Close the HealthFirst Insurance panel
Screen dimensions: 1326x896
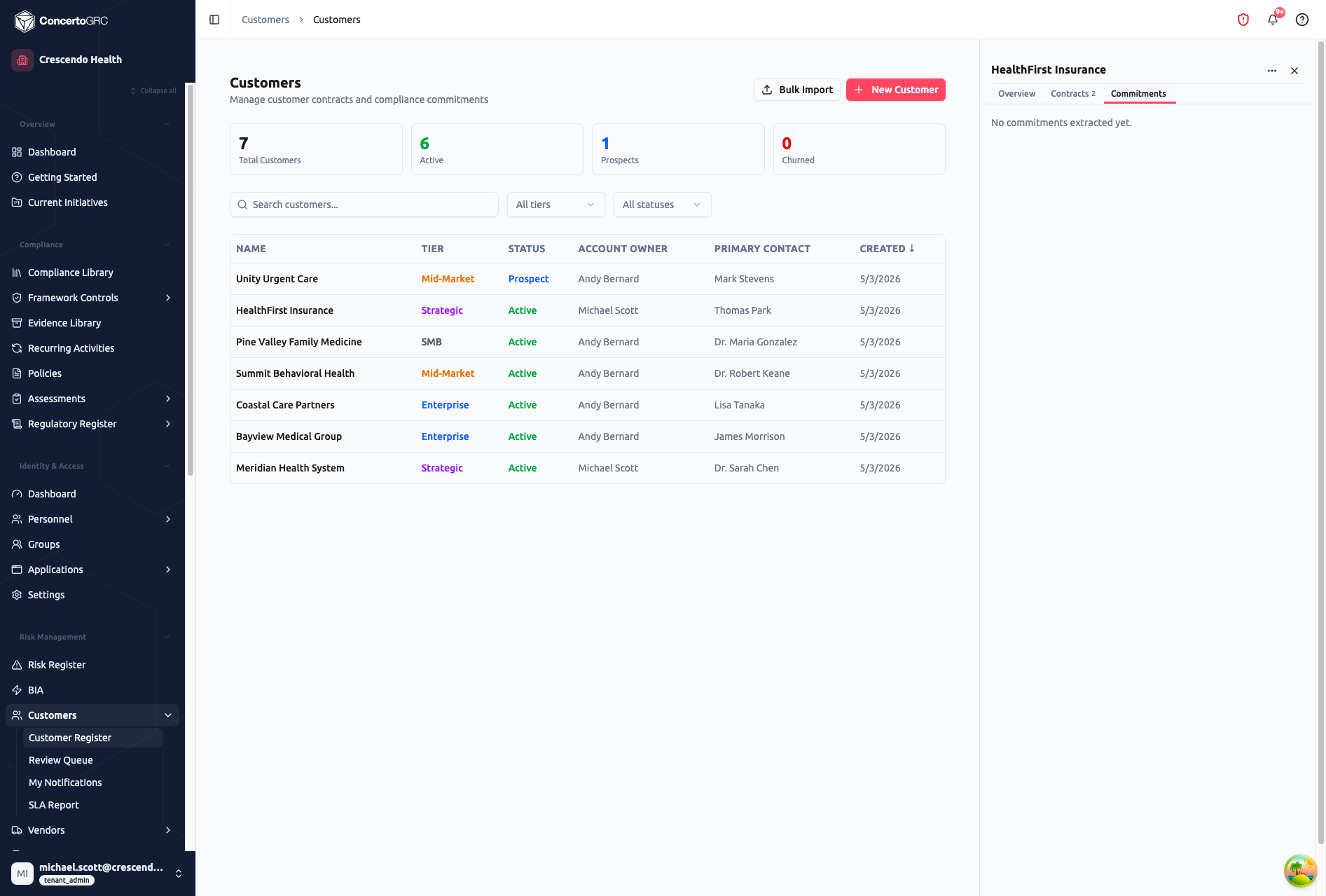click(x=1294, y=71)
